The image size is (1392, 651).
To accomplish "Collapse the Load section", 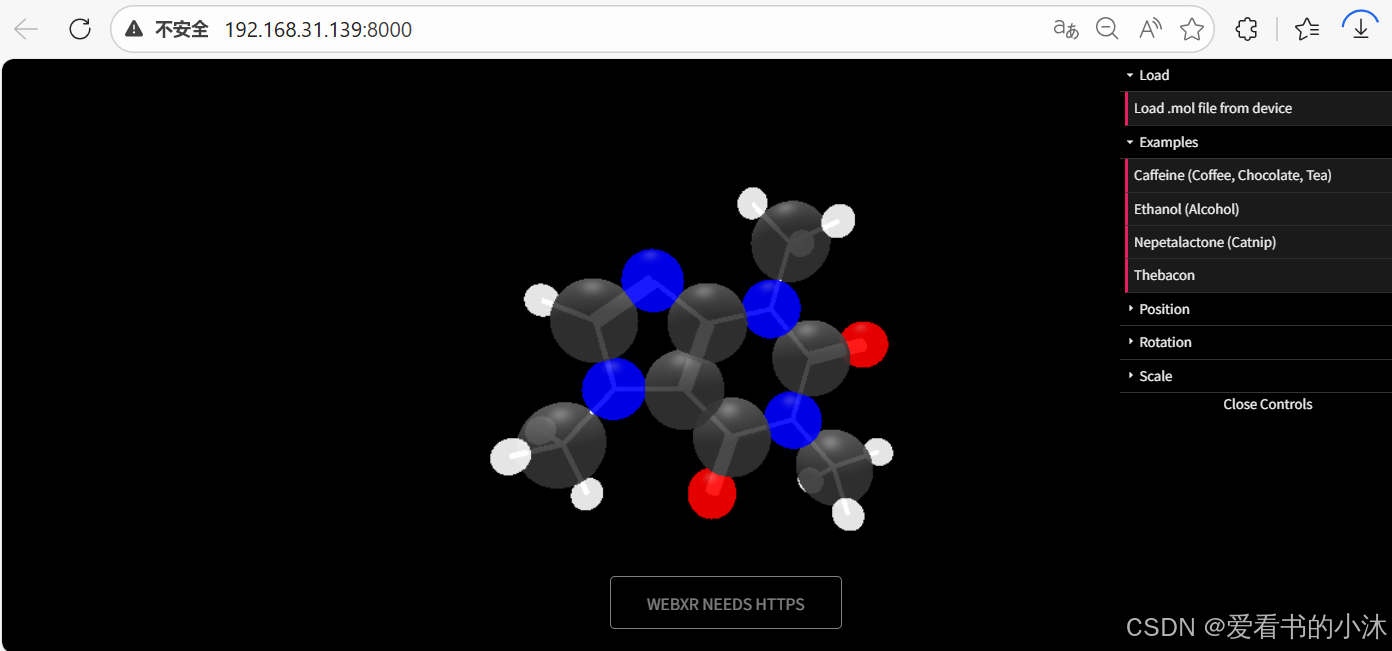I will point(1256,75).
